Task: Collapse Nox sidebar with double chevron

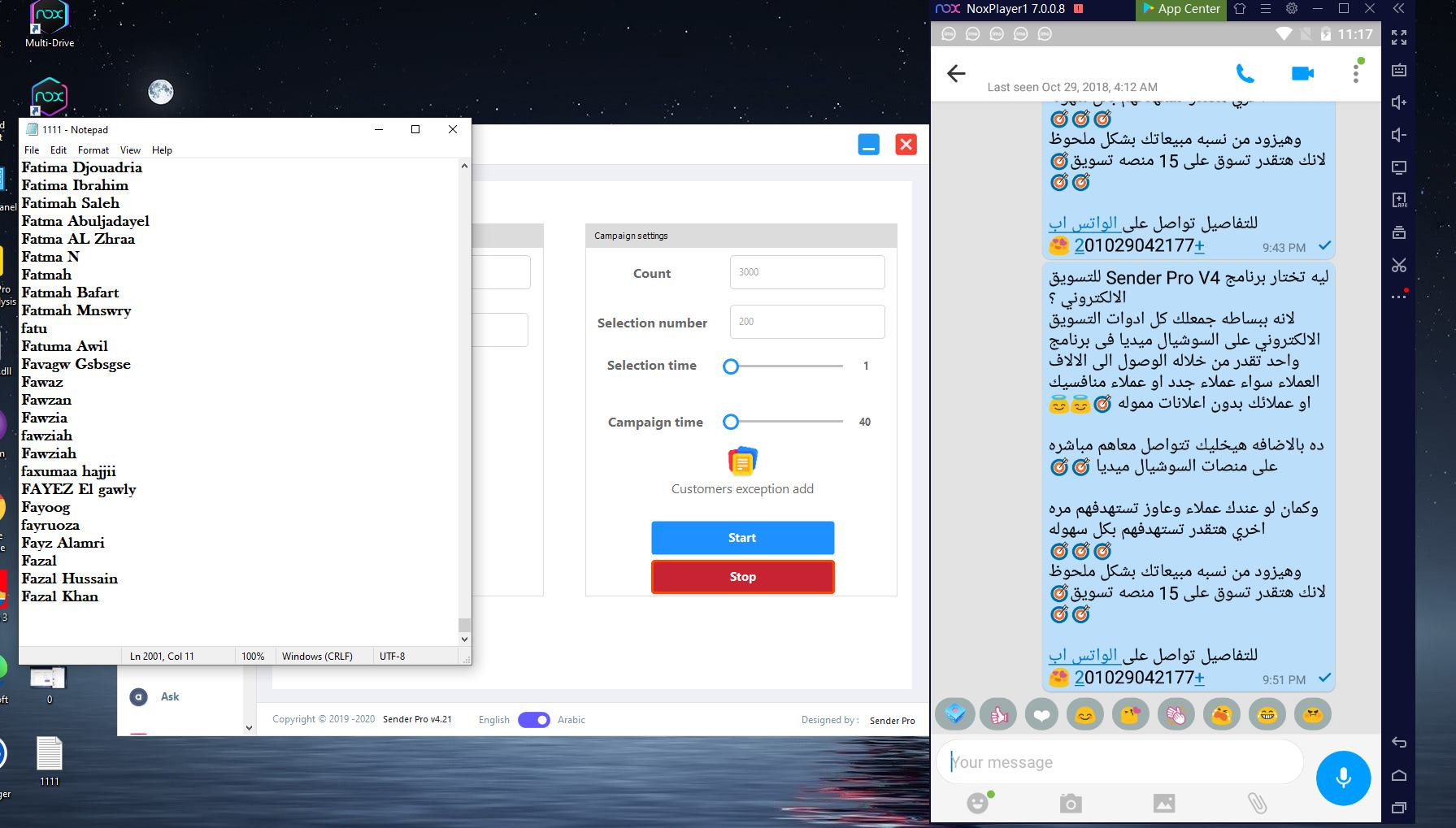Action: [x=1398, y=9]
